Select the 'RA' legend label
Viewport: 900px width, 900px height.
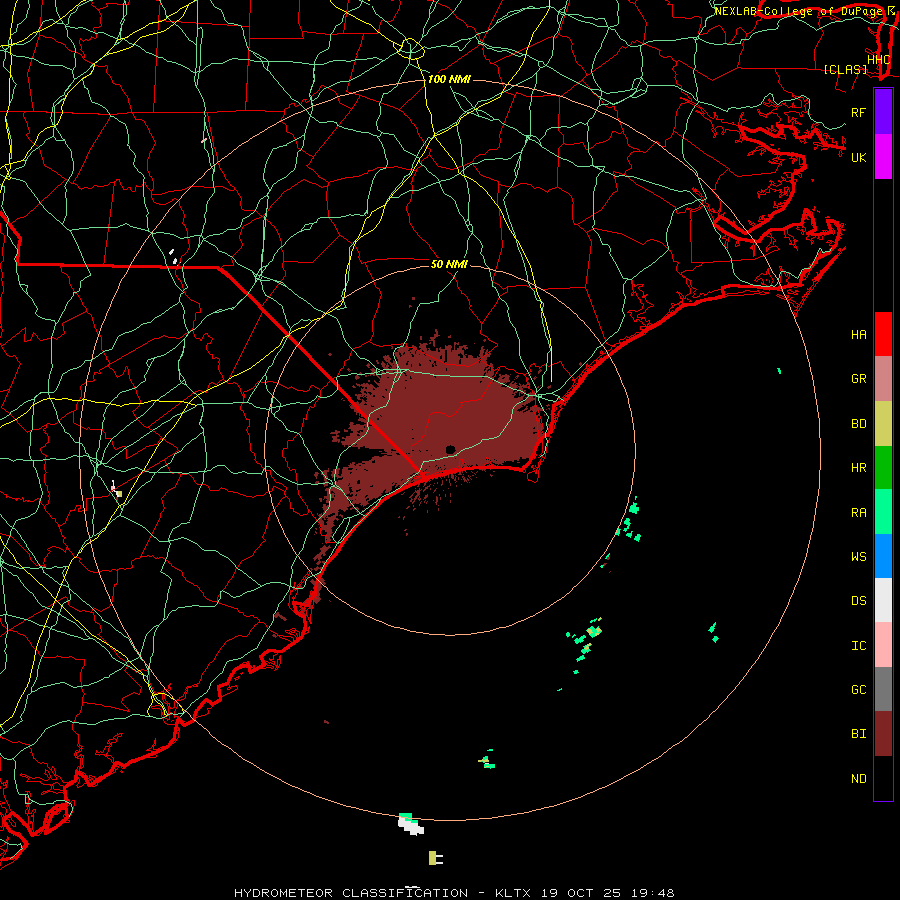[x=858, y=513]
